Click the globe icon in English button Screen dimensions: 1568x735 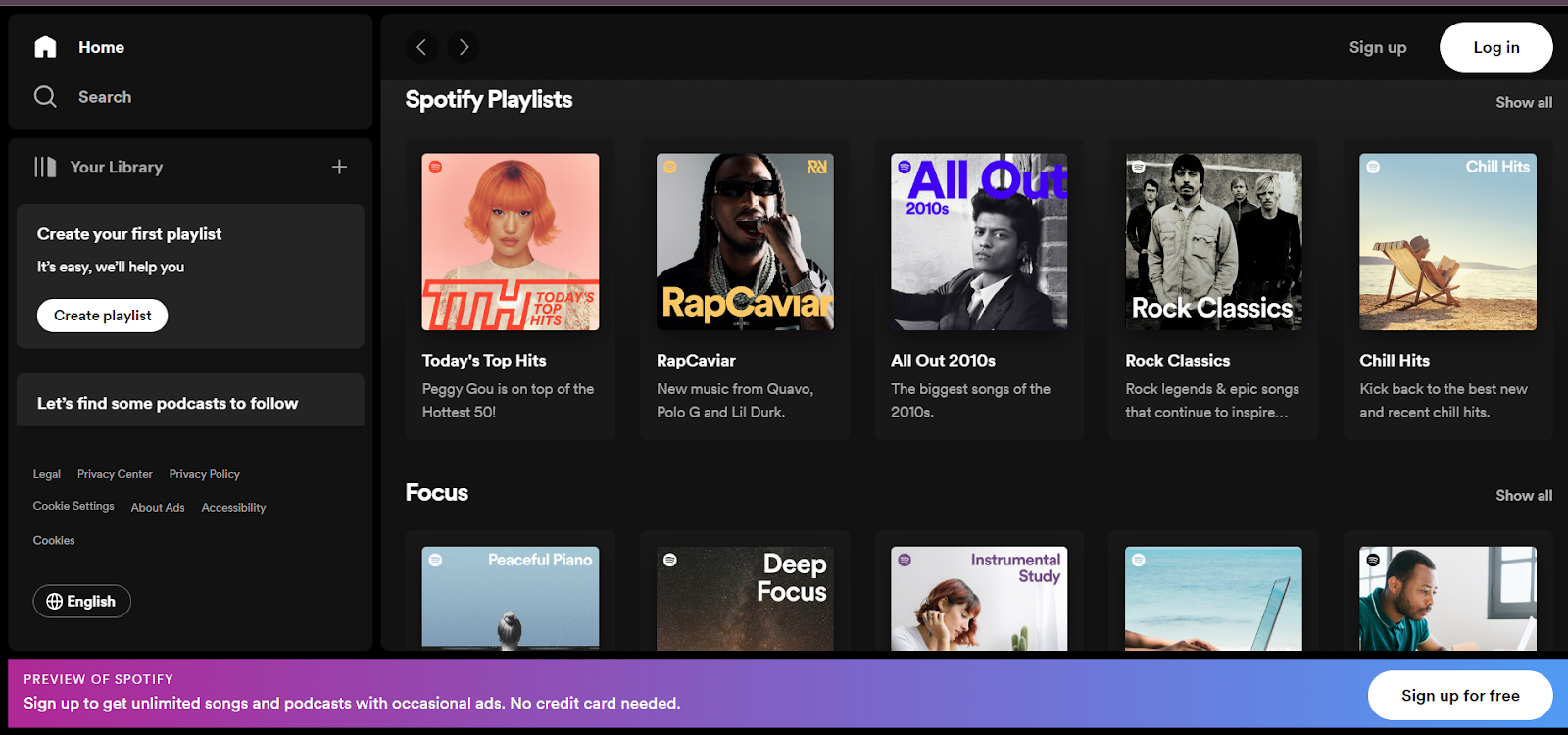[x=55, y=602]
